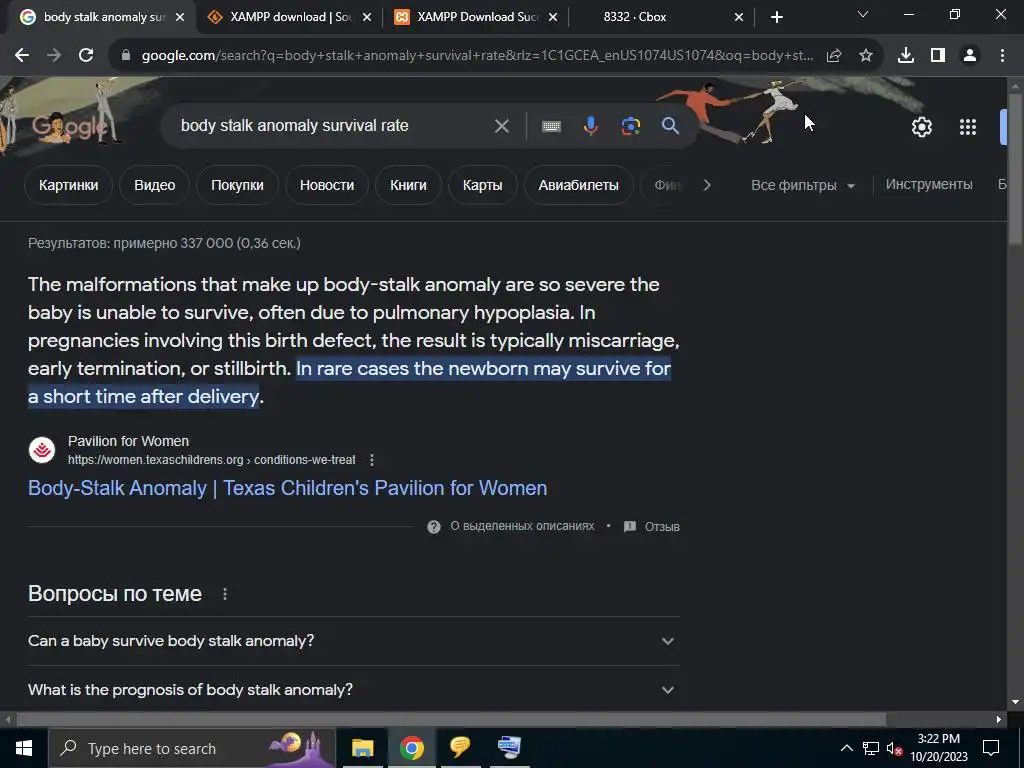Click the vertical page scrollbar thumb
The image size is (1024, 768).
coord(1015,170)
